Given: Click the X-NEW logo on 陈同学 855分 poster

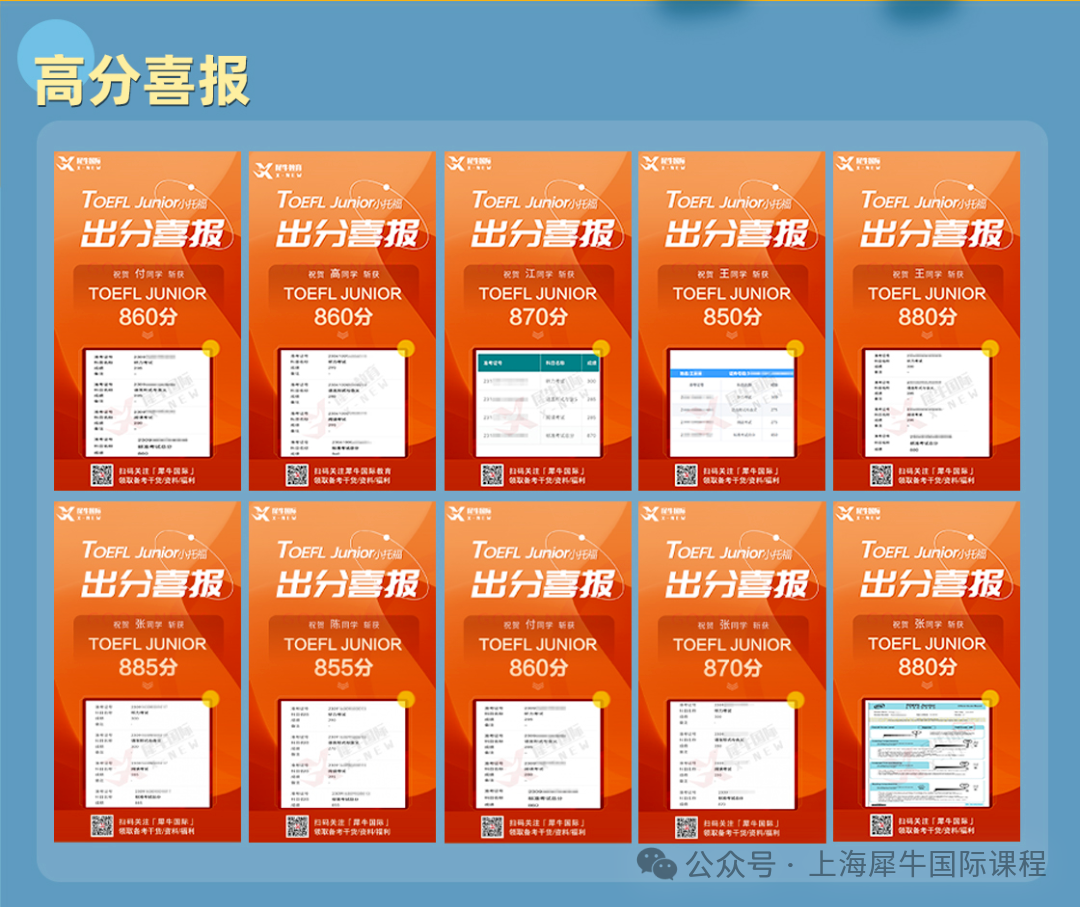Looking at the screenshot, I should tap(274, 514).
